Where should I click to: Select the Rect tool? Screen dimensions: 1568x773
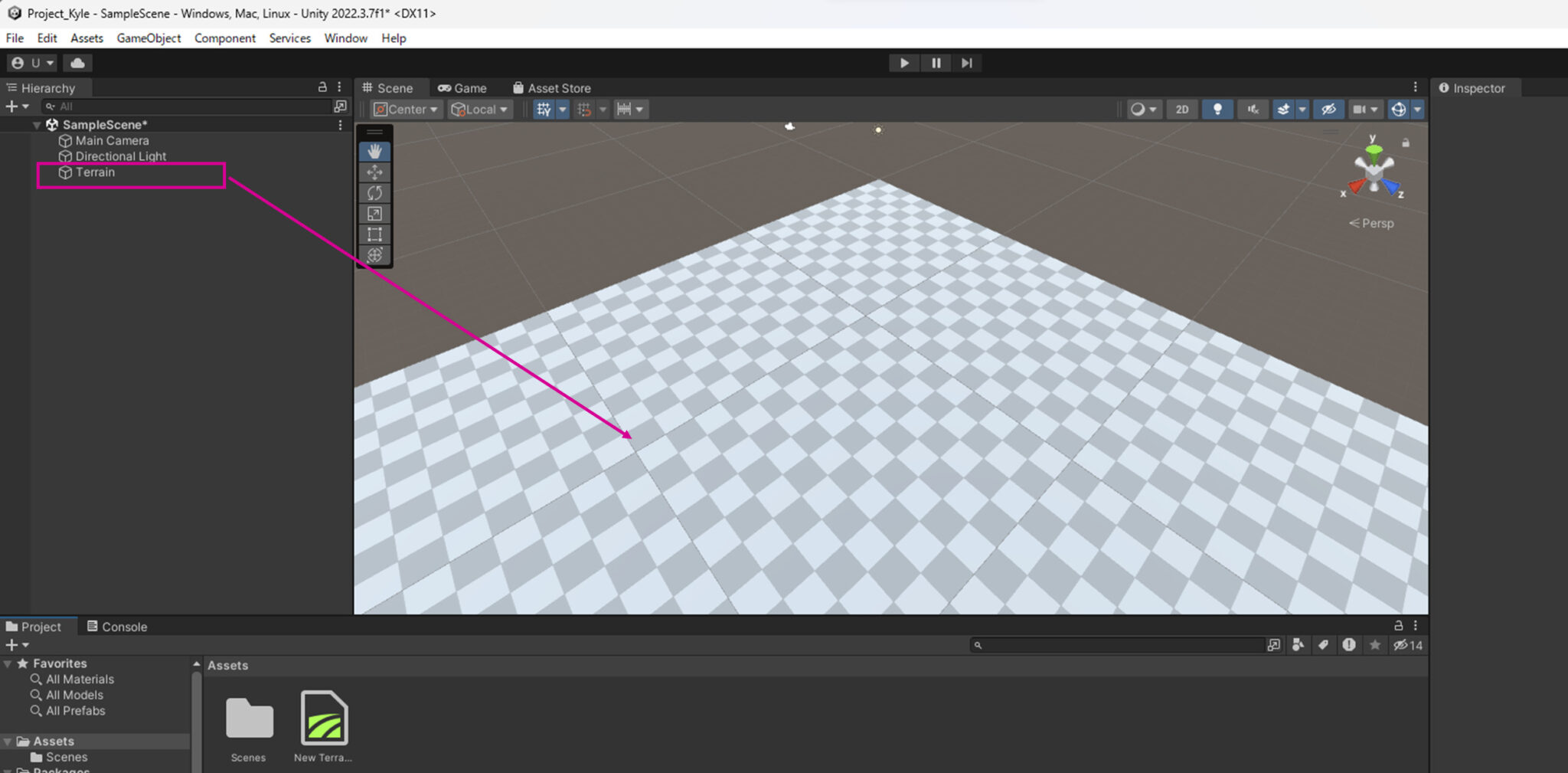[x=374, y=234]
